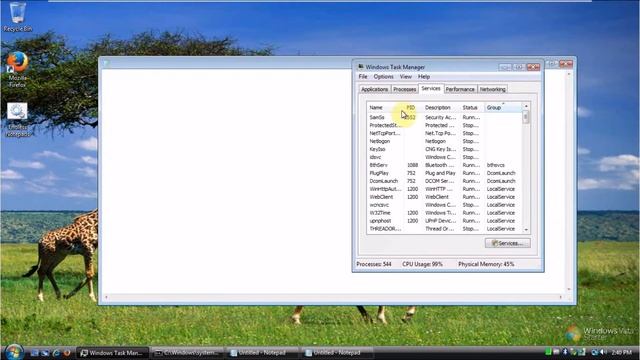Click the volume icon in the system tray
The width and height of the screenshot is (640, 360).
[x=603, y=352]
